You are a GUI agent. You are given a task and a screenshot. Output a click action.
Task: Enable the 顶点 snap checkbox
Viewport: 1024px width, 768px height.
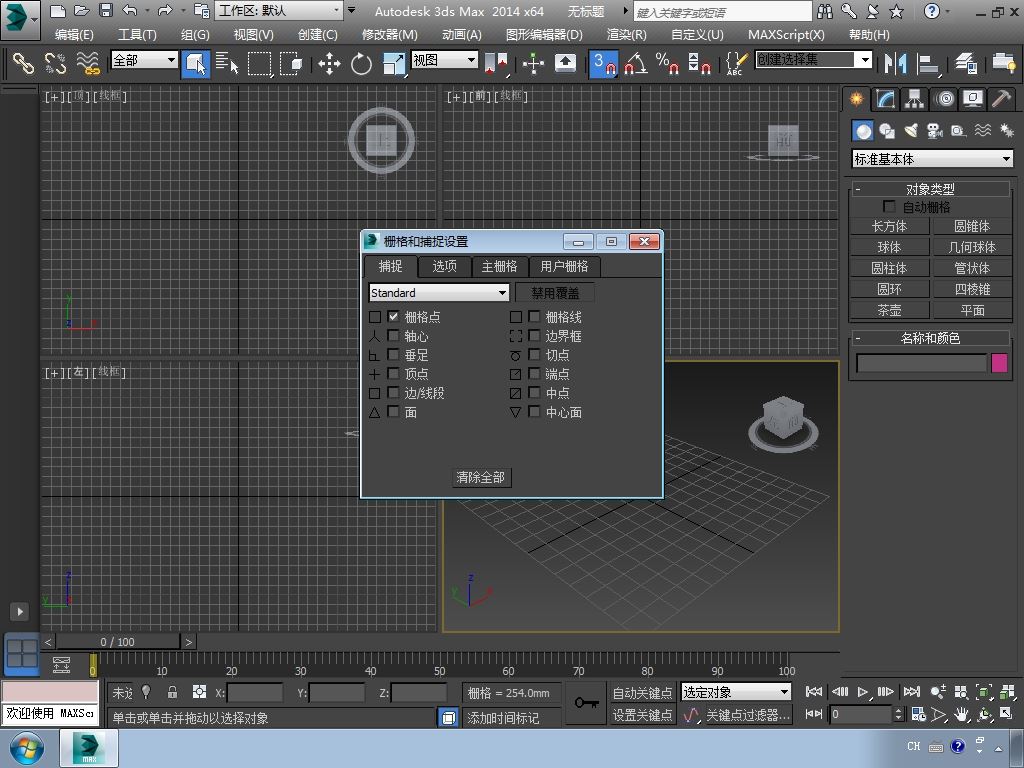point(393,374)
